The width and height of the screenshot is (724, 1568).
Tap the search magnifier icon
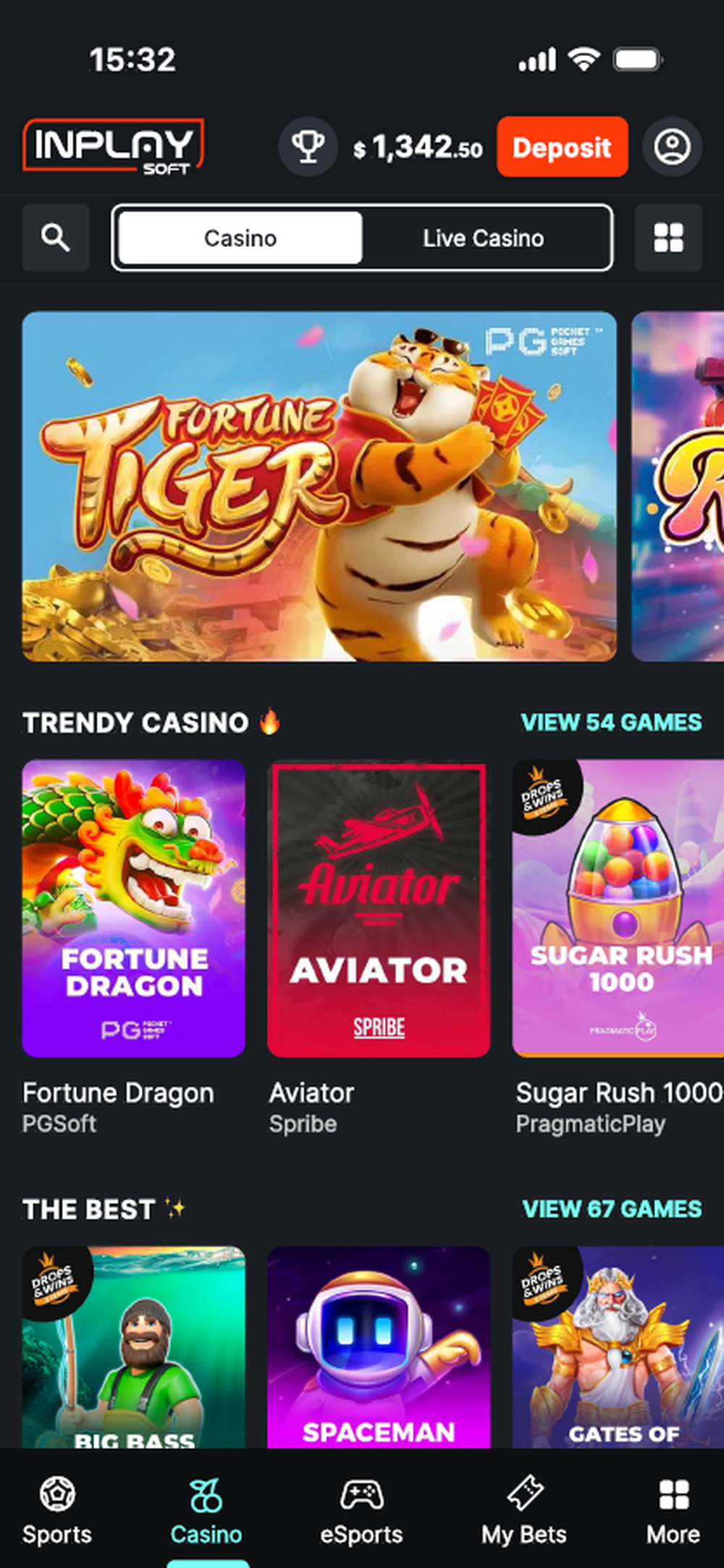pos(56,238)
